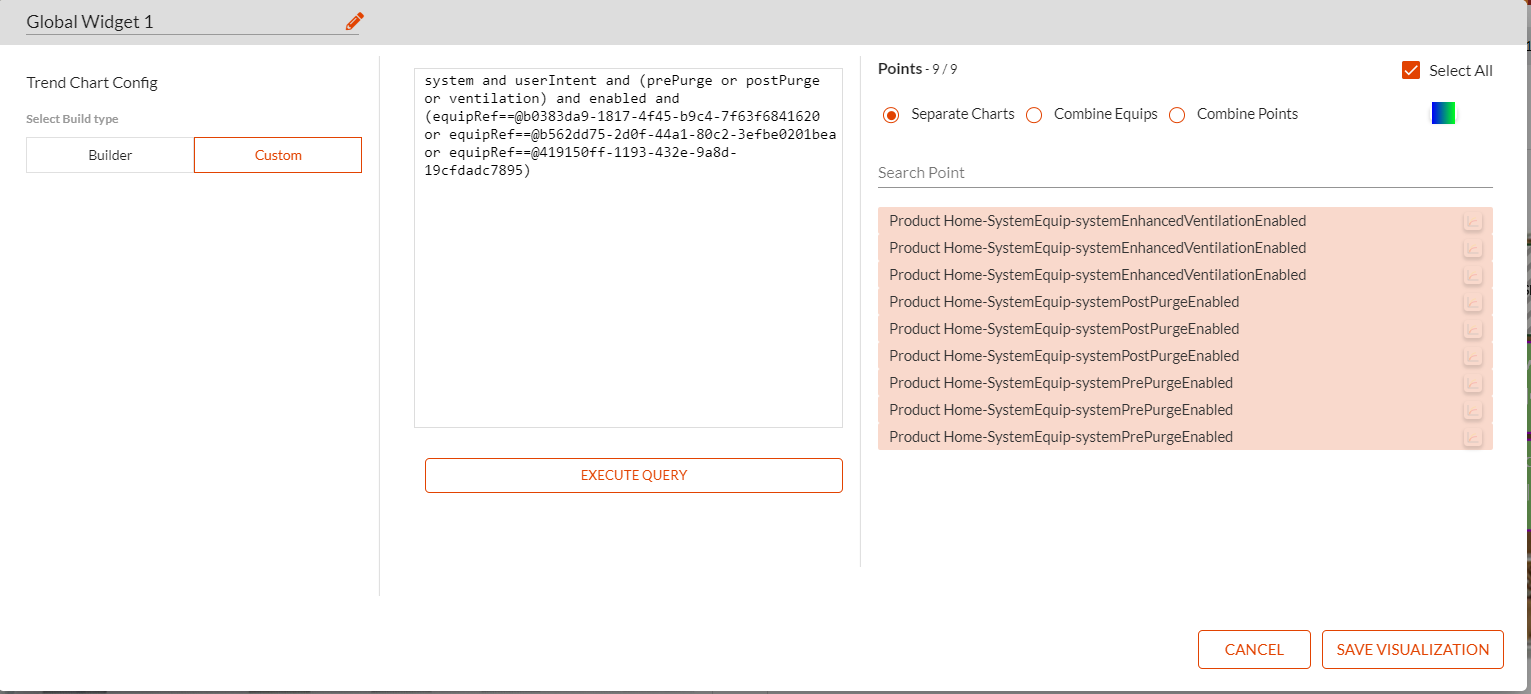Open the blue-green gradient color swatch
The image size is (1531, 694).
pyautogui.click(x=1443, y=113)
